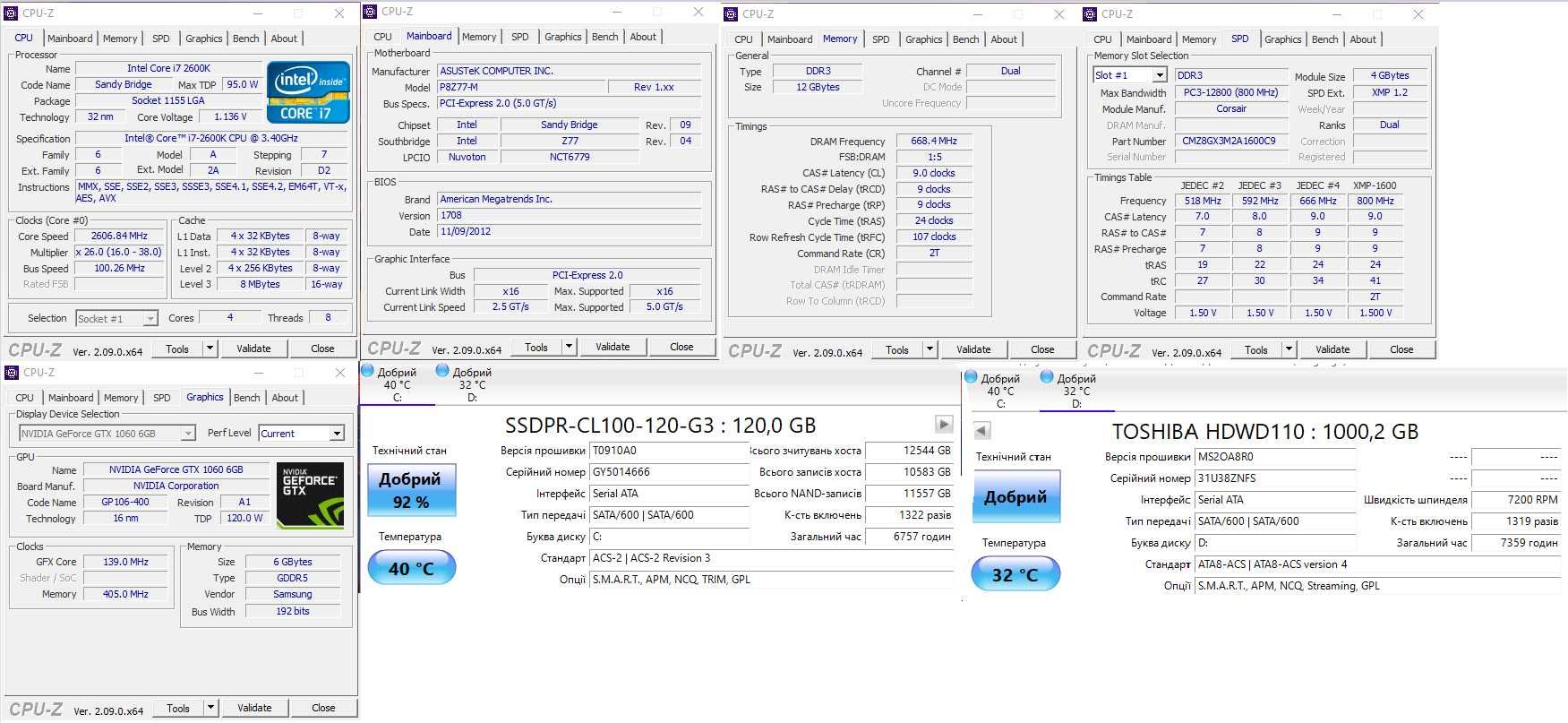Click the P8Z77-M motherboard model field
The width and height of the screenshot is (1568, 723).
(x=521, y=87)
